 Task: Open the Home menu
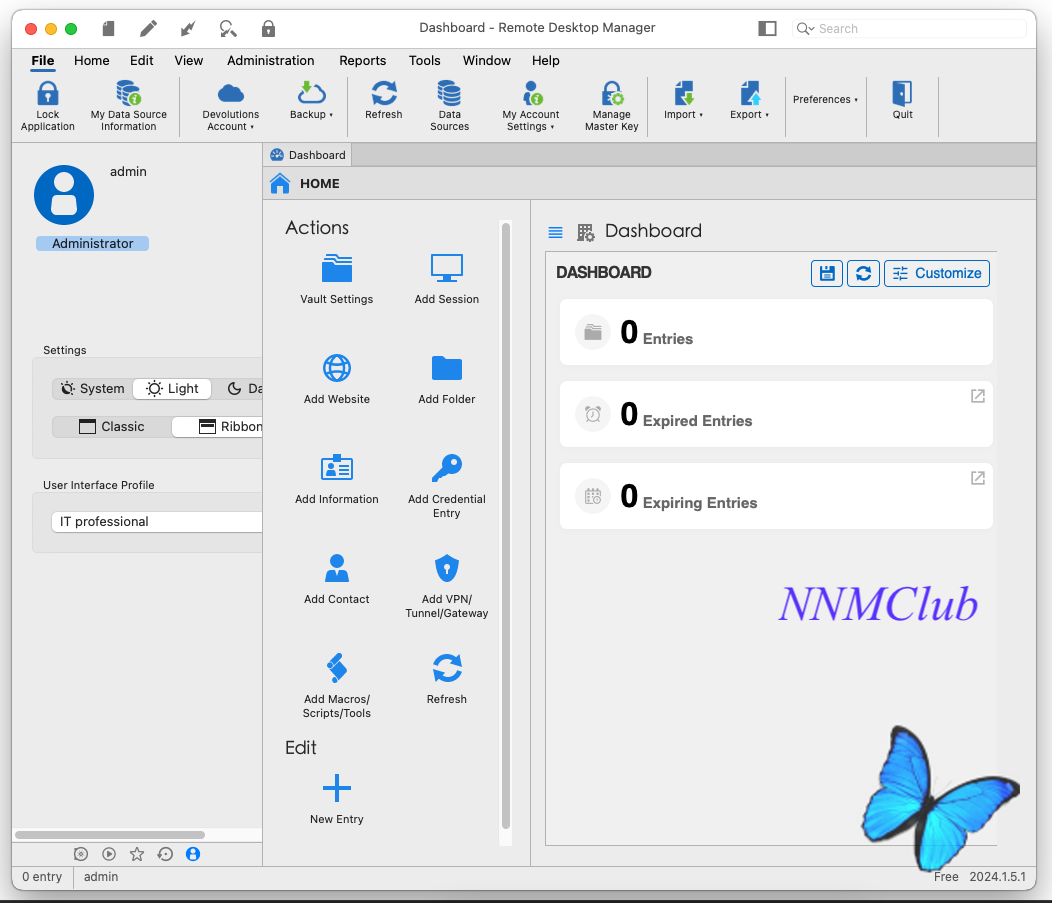tap(92, 60)
